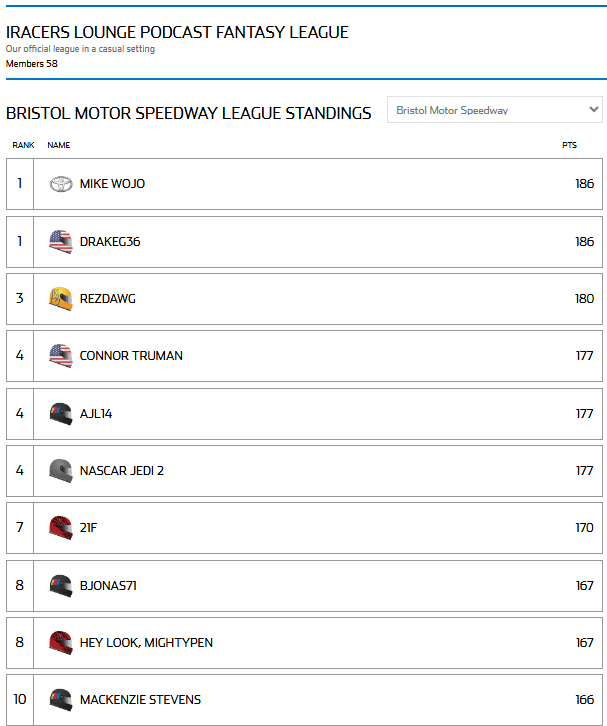Select the NASCAR JEDI 2 name
The height and width of the screenshot is (726, 607).
[x=121, y=470]
